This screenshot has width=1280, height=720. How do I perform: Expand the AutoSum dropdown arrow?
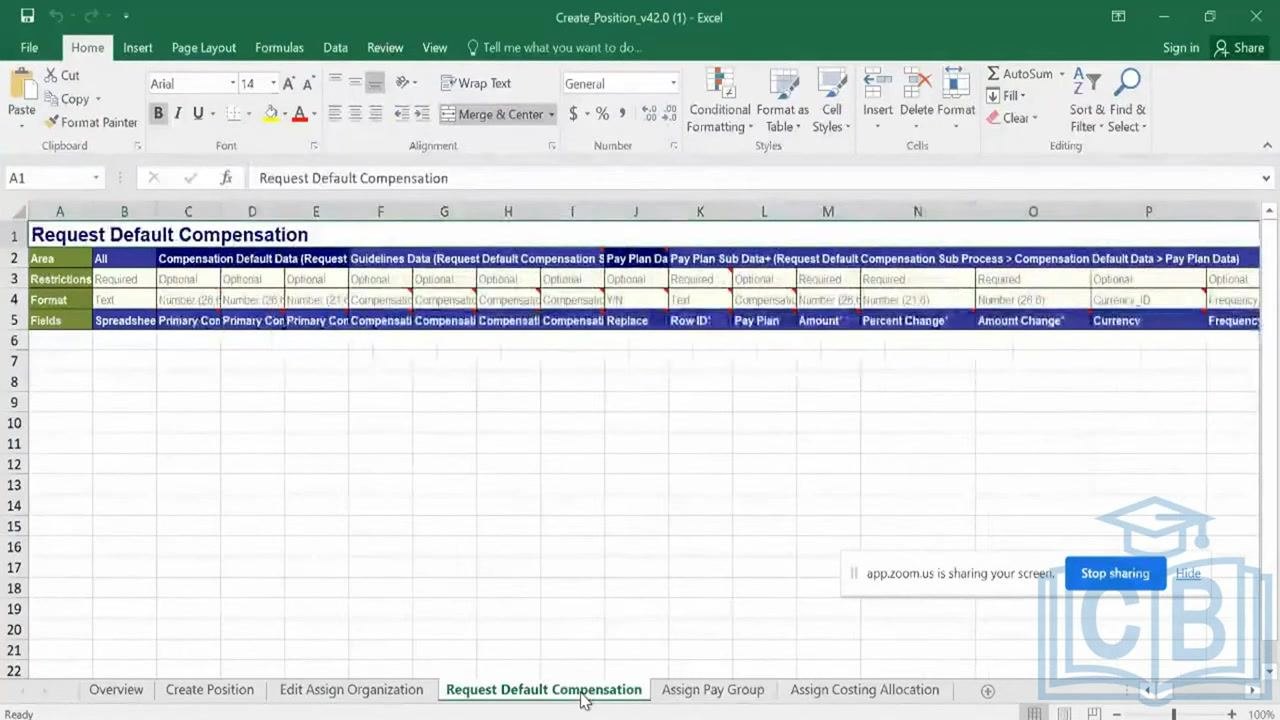1062,74
